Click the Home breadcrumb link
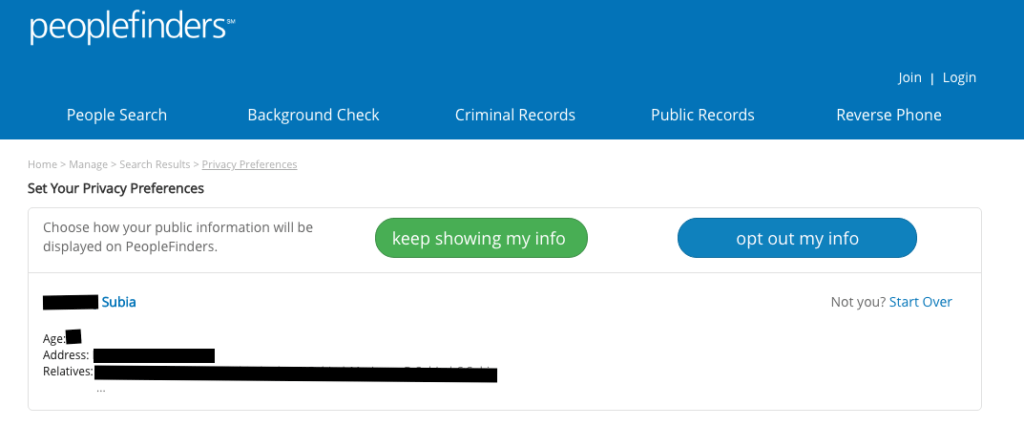Screen dimensions: 1024x448 point(42,164)
